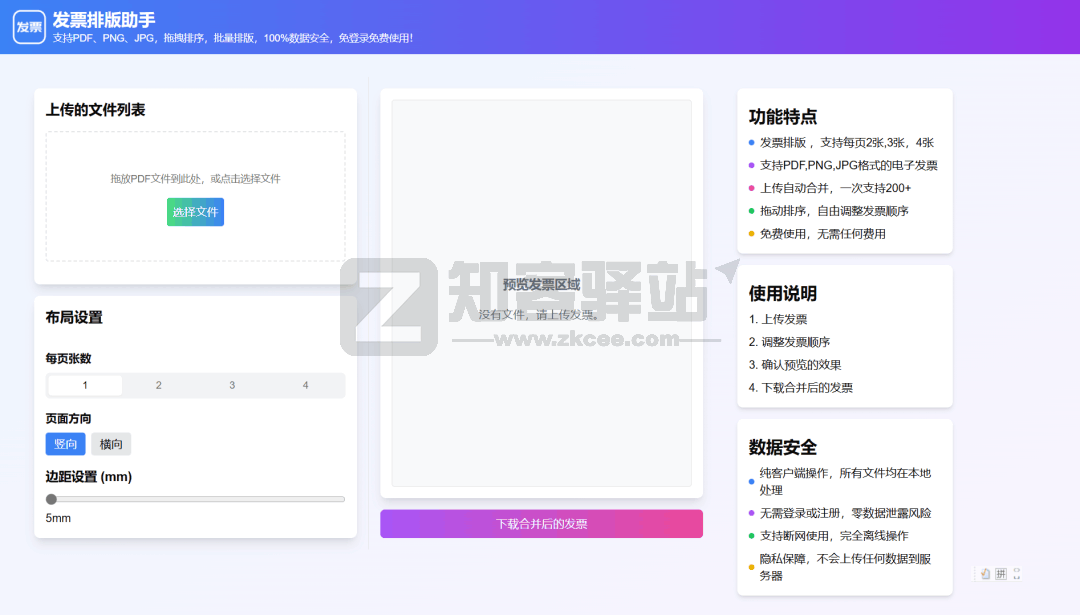
Task: Click the 功能特点 panel heading
Action: pos(784,117)
